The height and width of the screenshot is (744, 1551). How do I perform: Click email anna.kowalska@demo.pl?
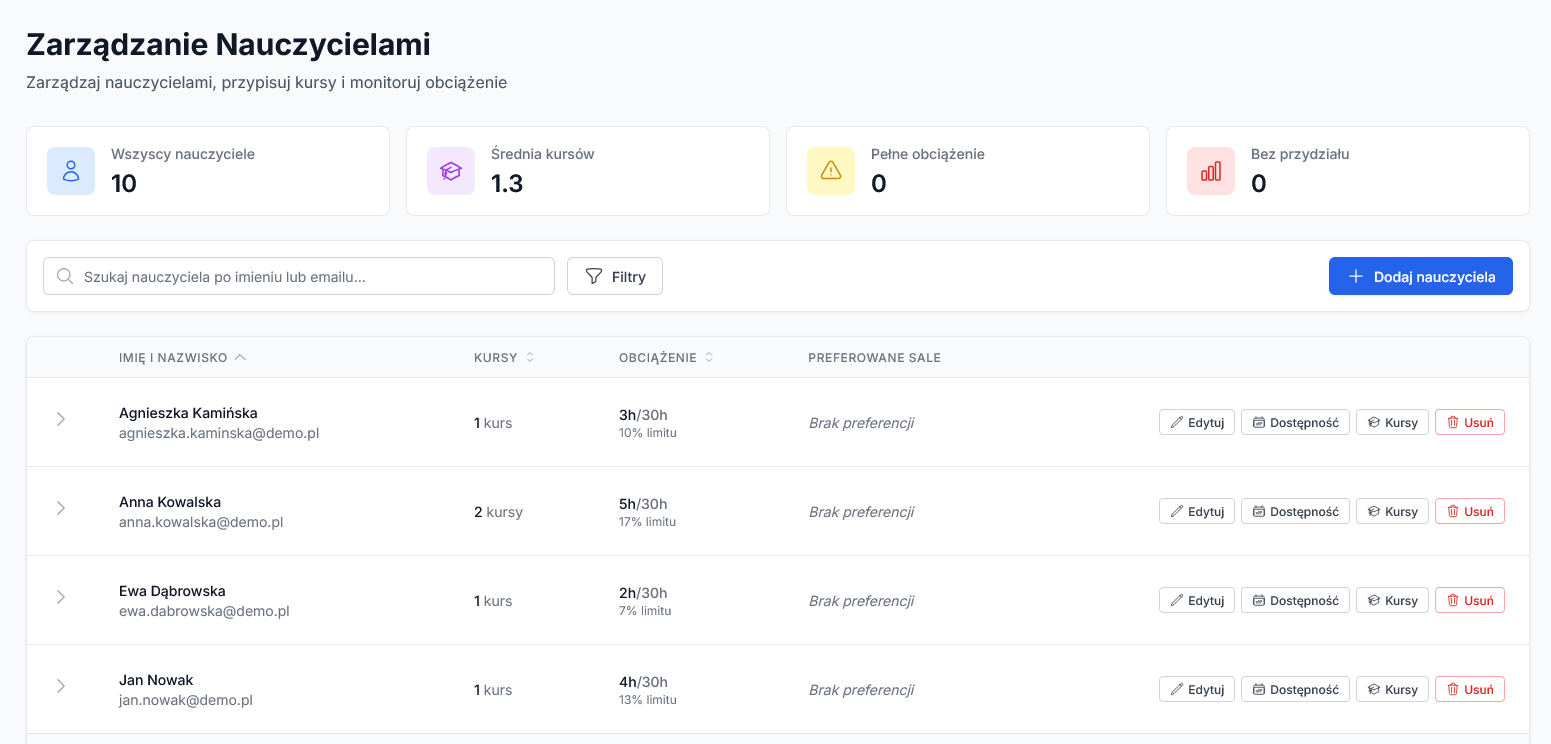201,522
